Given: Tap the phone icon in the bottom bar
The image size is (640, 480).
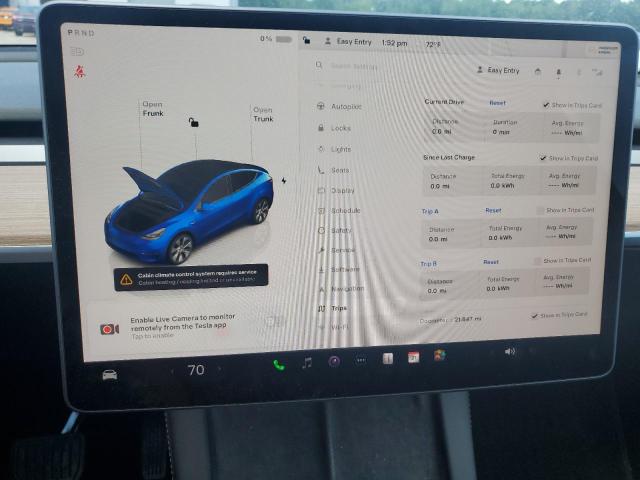Looking at the screenshot, I should pyautogui.click(x=279, y=364).
